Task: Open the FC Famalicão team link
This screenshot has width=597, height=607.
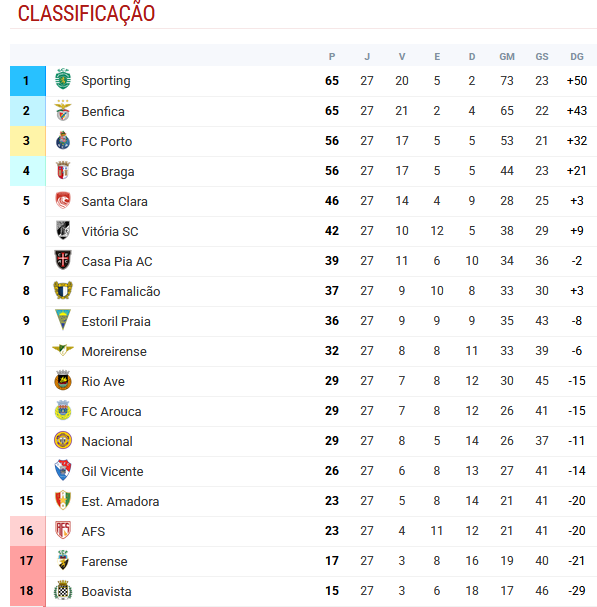Action: pyautogui.click(x=121, y=291)
